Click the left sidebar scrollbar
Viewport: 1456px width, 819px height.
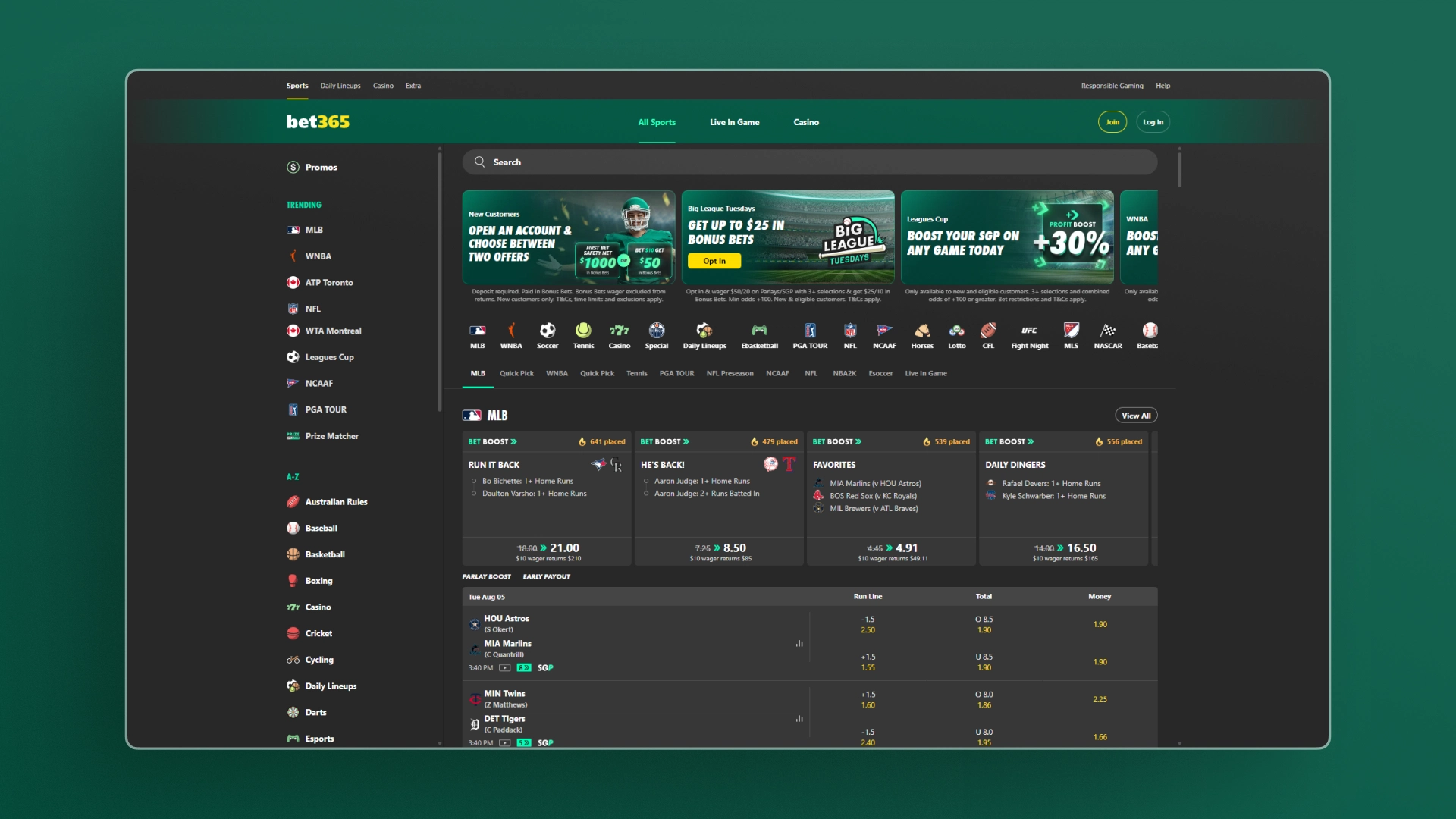(x=440, y=281)
